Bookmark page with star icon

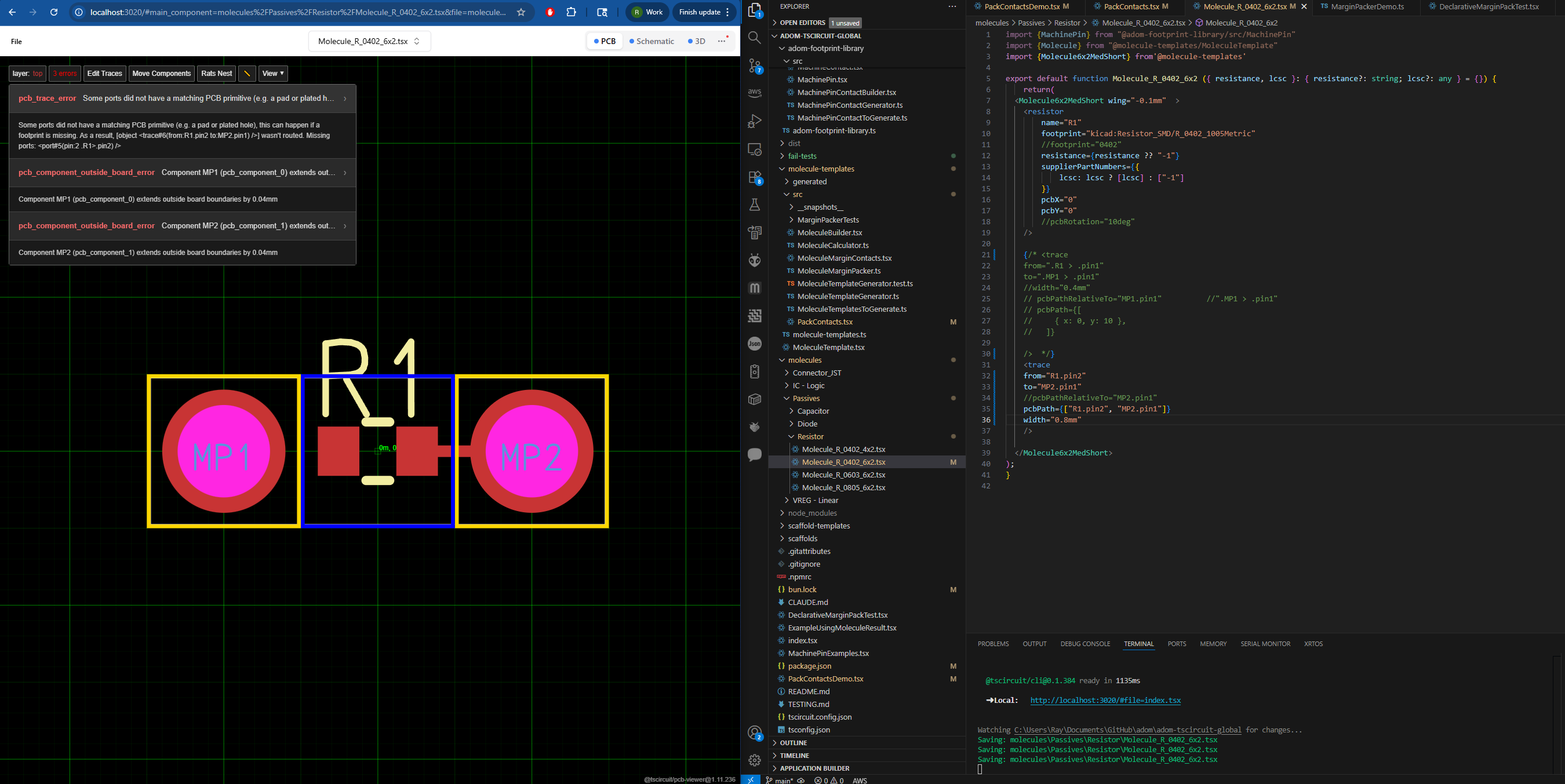click(521, 12)
